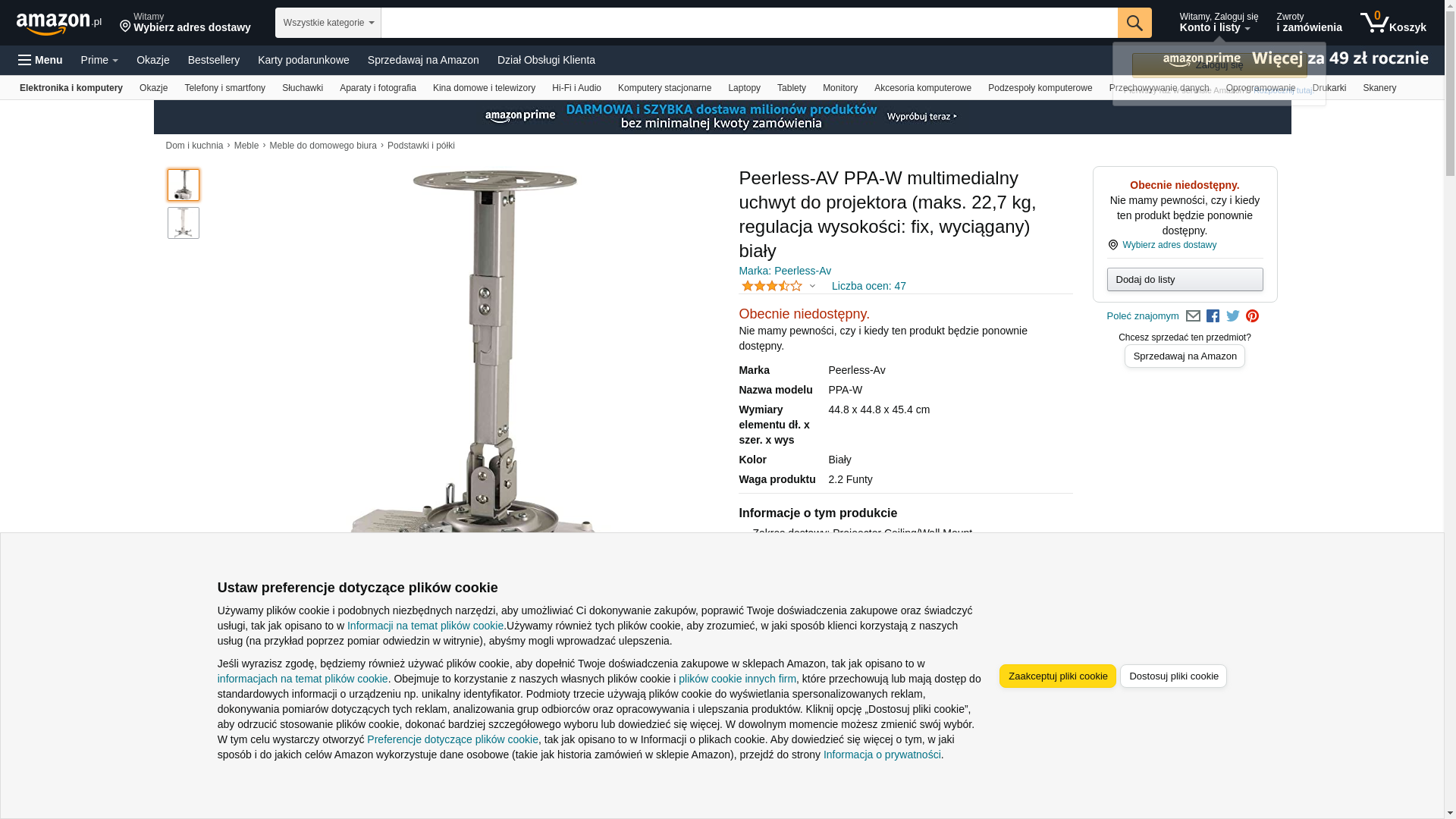Open Bestsellery in navigation bar
Image resolution: width=1456 pixels, height=819 pixels.
214,60
